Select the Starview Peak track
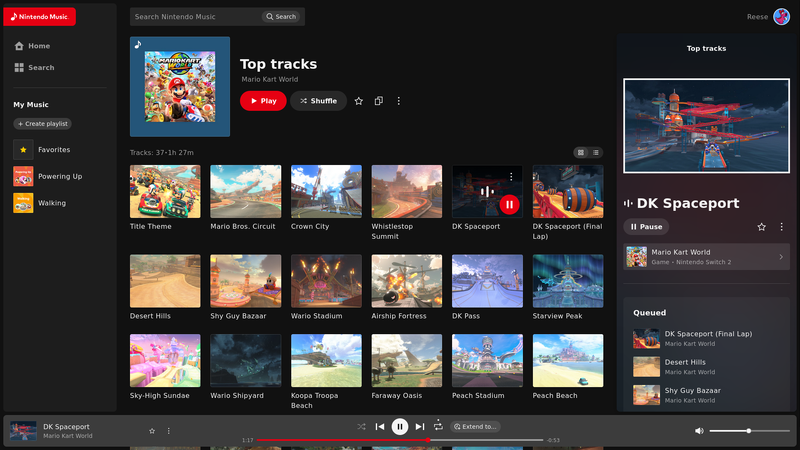 pos(568,281)
